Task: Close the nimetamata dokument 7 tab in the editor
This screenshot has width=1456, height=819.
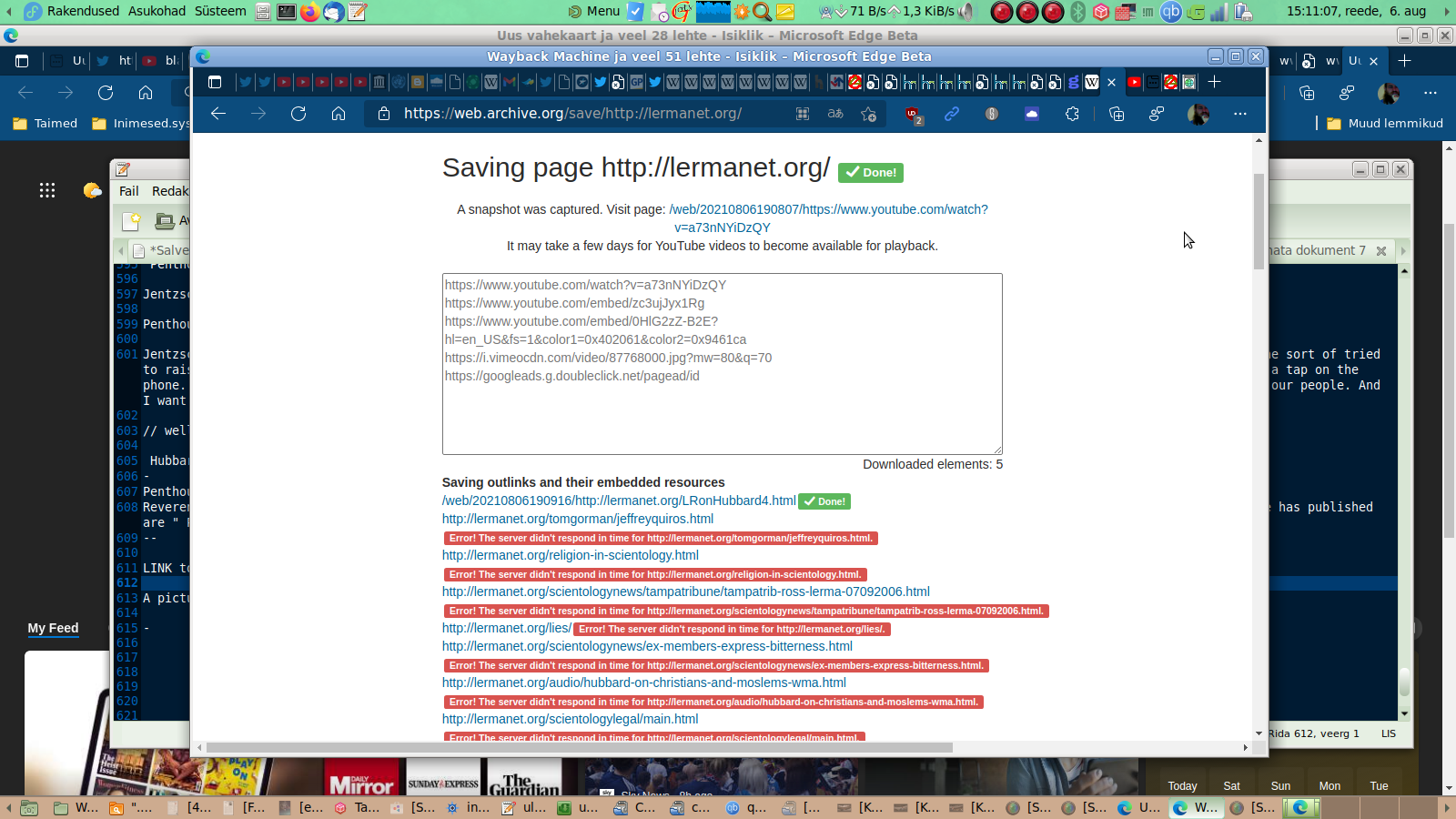Action: click(1381, 251)
